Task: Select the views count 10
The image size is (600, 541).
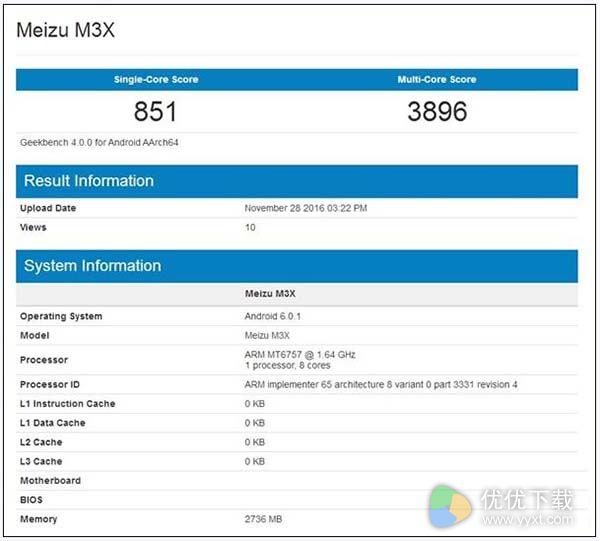Action: 250,227
